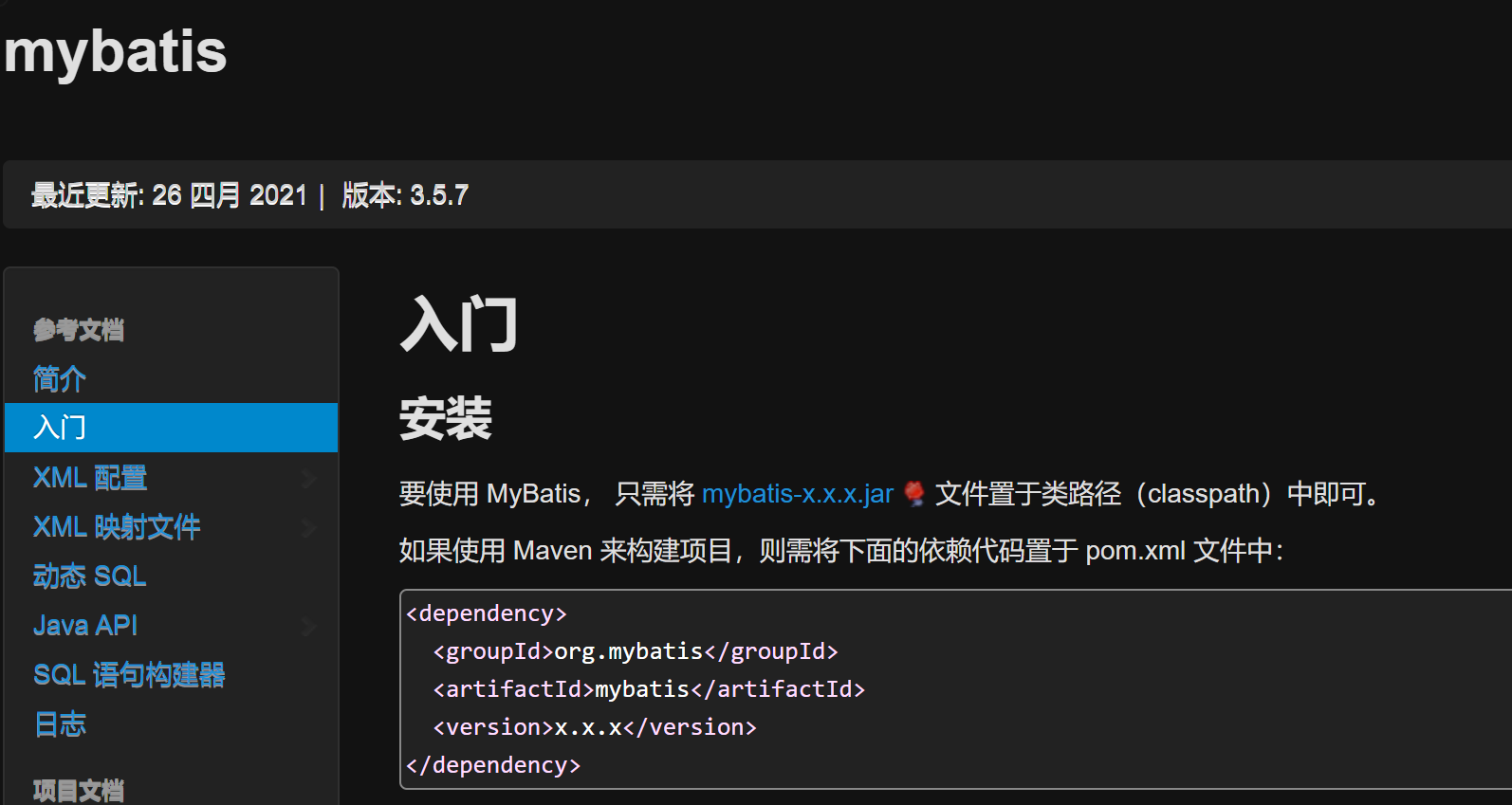Click the 入门 page heading

pos(459,324)
